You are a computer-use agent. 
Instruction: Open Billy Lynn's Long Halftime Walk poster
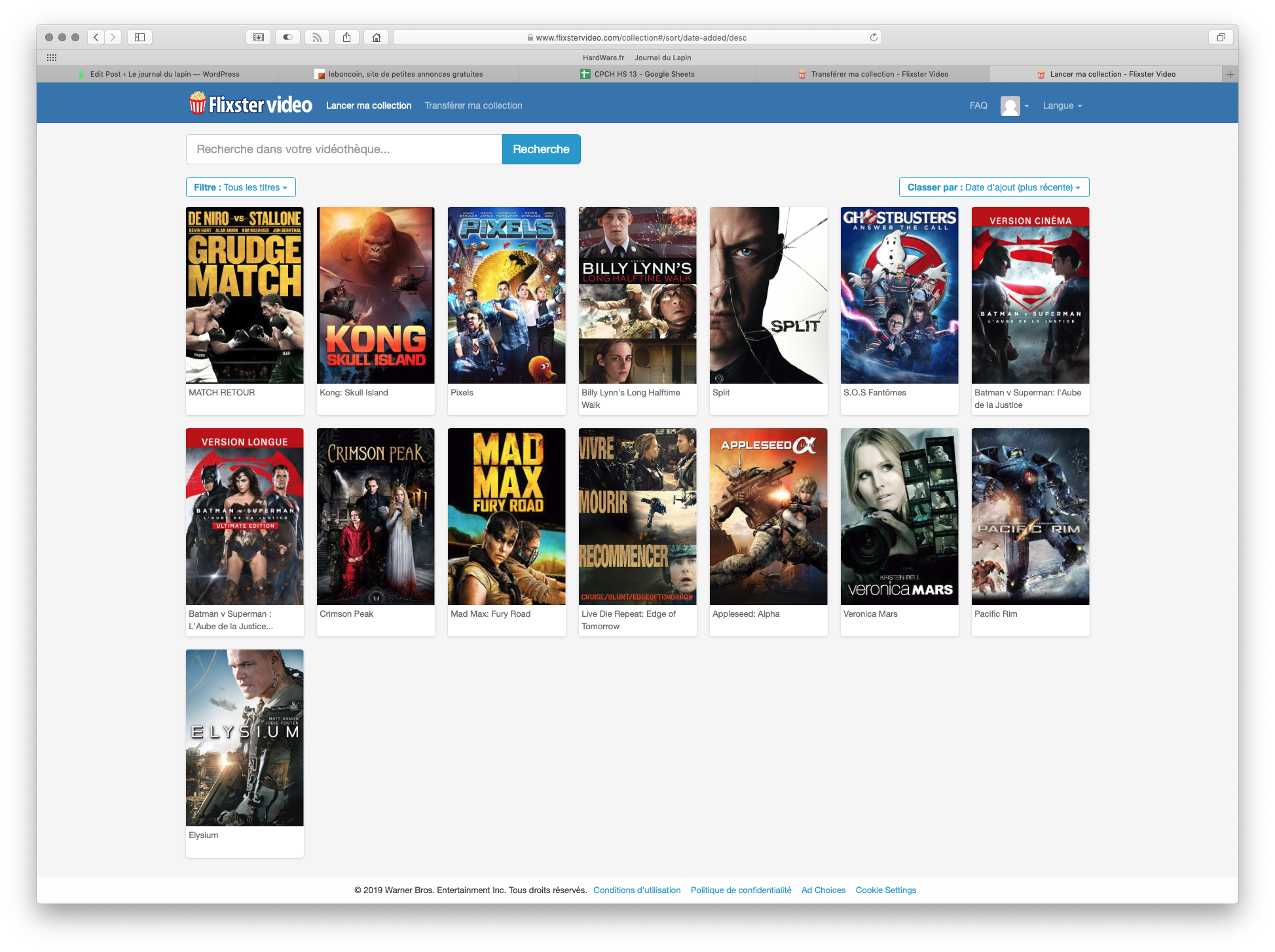[637, 295]
